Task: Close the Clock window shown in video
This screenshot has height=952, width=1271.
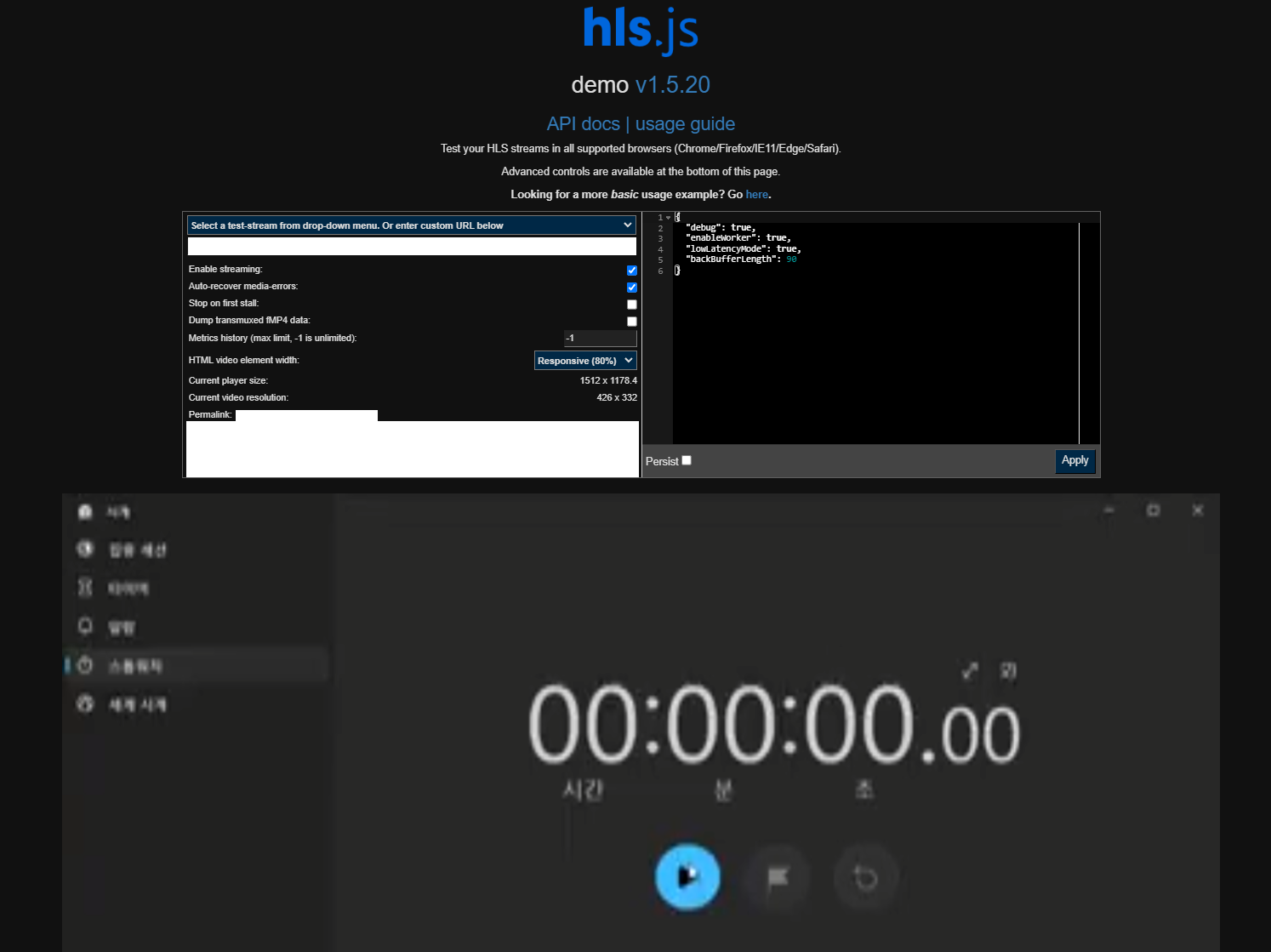Action: click(x=1197, y=510)
